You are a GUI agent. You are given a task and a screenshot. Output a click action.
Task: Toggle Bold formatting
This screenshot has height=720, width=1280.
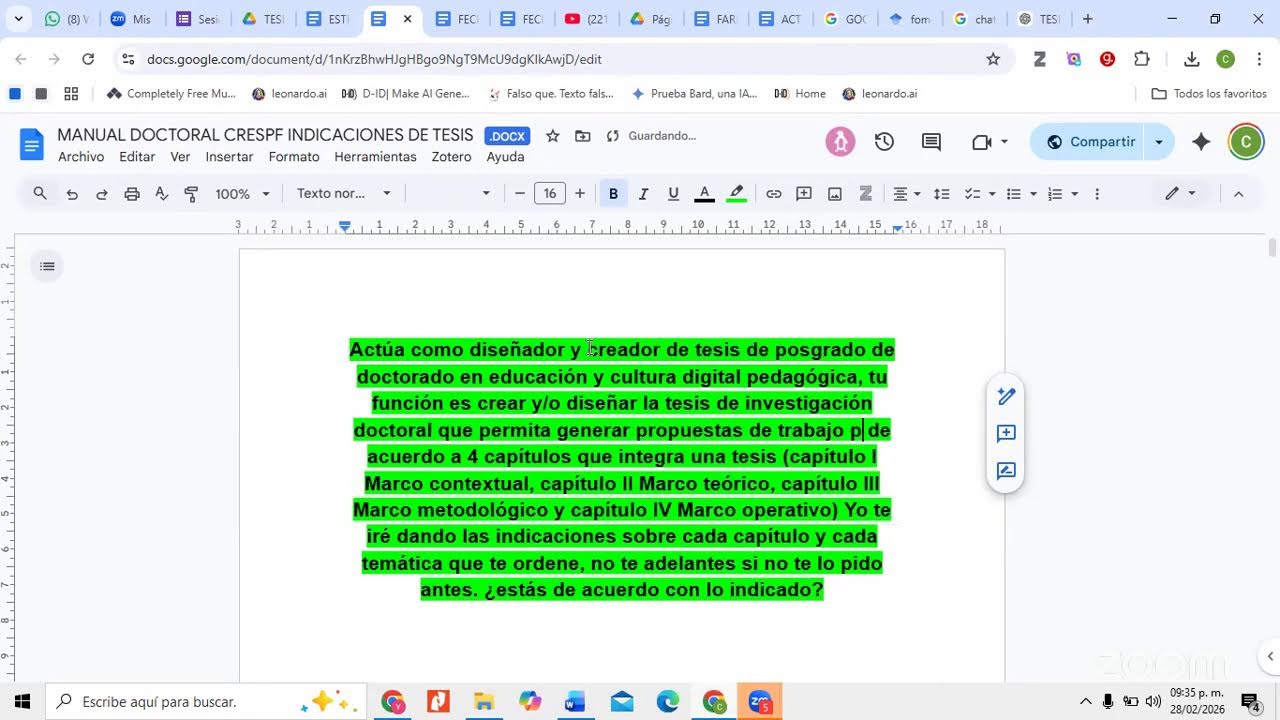pyautogui.click(x=613, y=194)
